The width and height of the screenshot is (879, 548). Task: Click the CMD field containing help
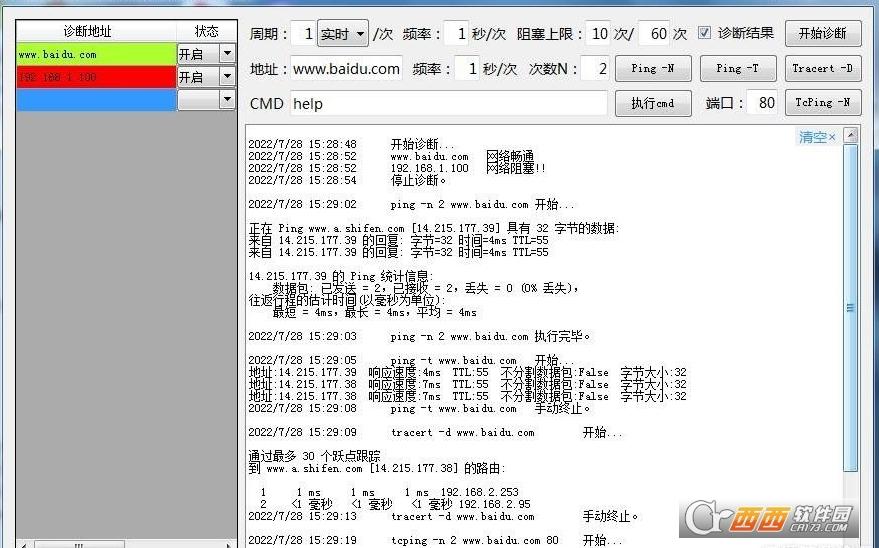pos(448,103)
